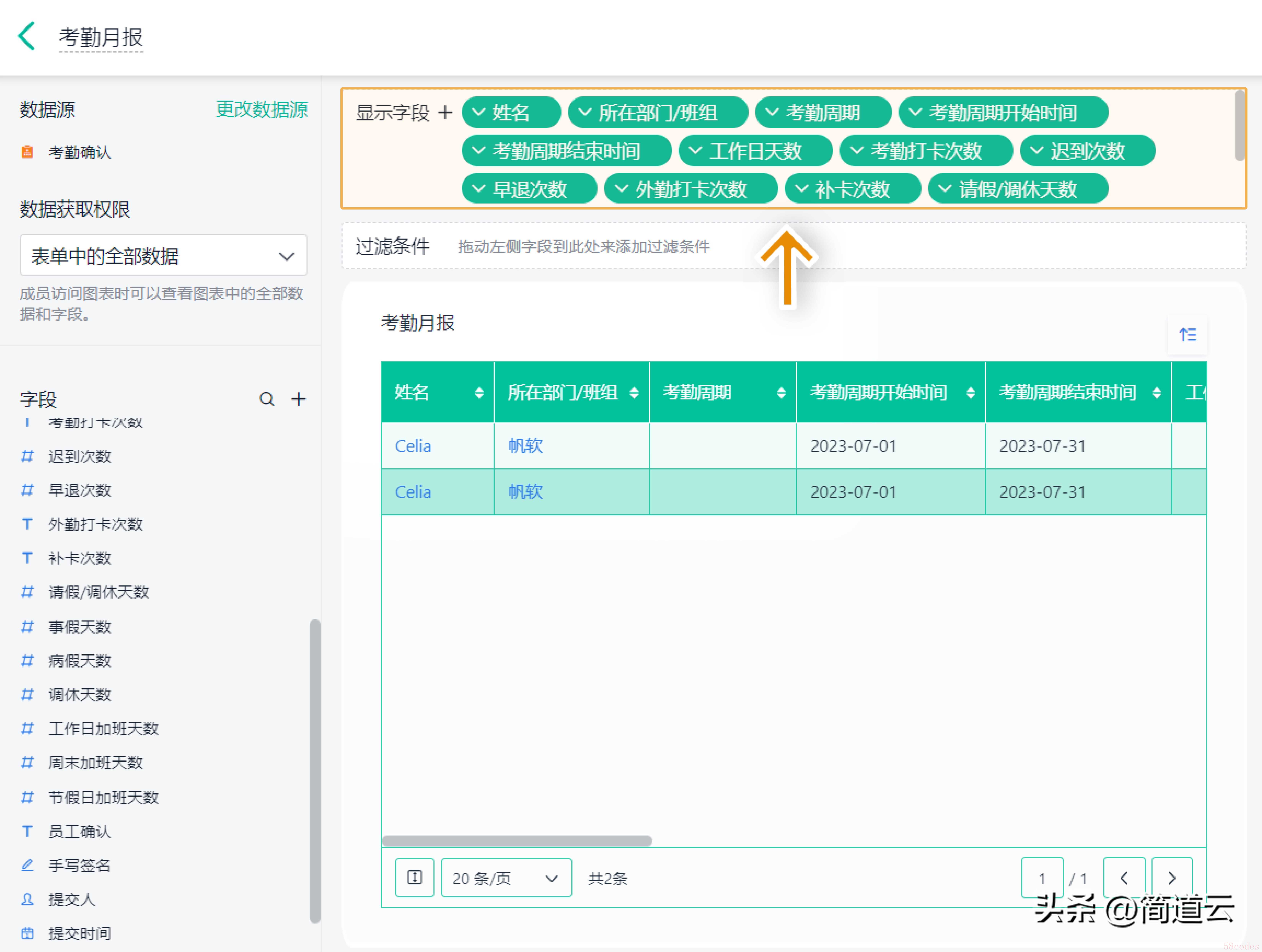Click Celia in the second table row
Viewport: 1262px width, 952px height.
413,492
